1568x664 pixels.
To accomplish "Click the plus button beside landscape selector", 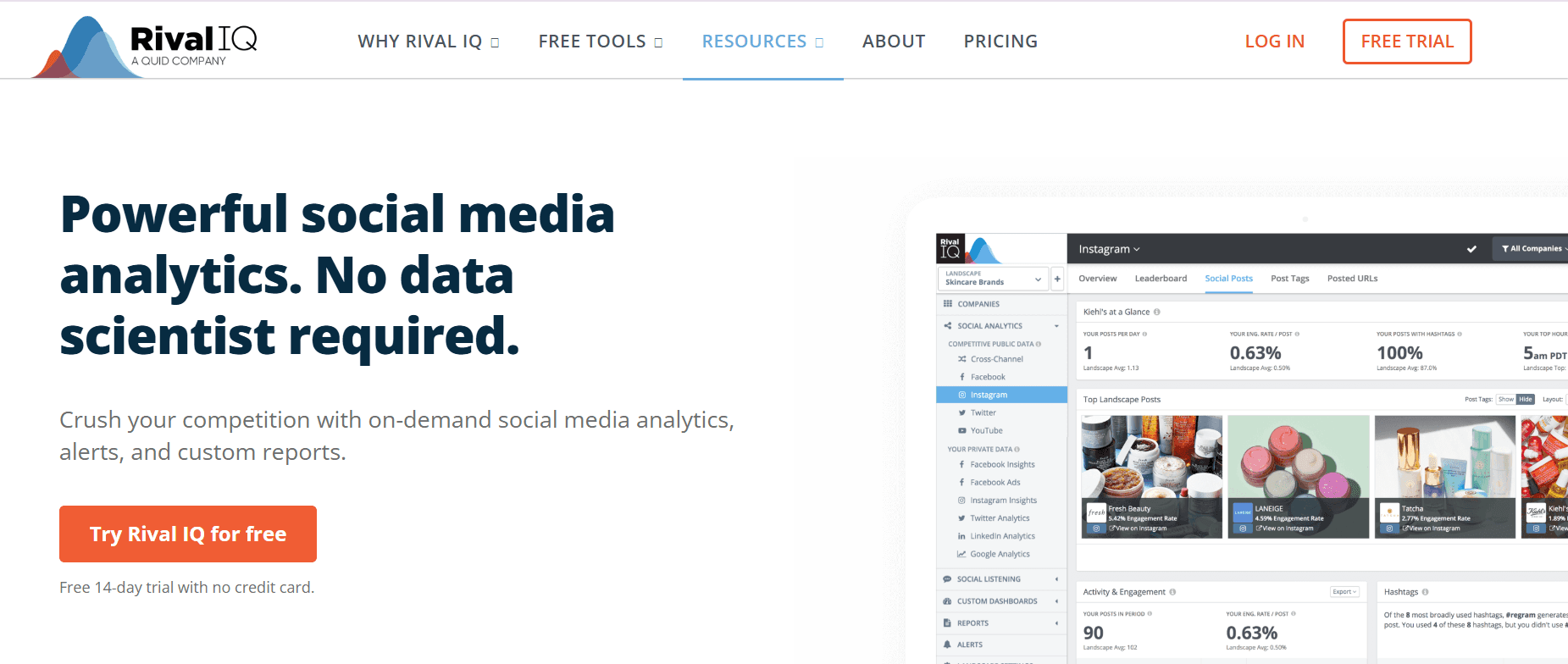I will (x=1057, y=278).
